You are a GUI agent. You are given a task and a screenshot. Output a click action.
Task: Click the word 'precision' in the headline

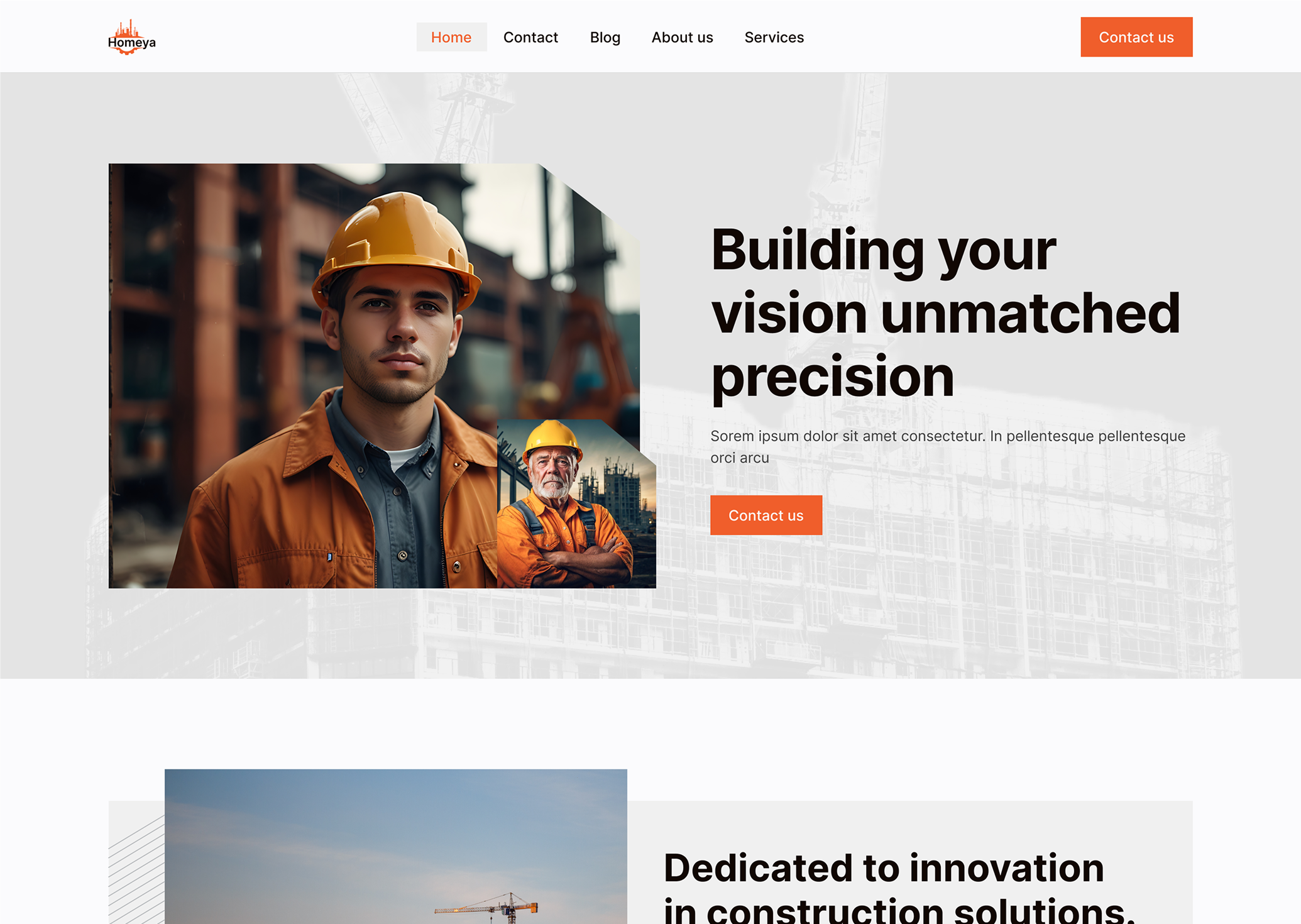tap(832, 377)
